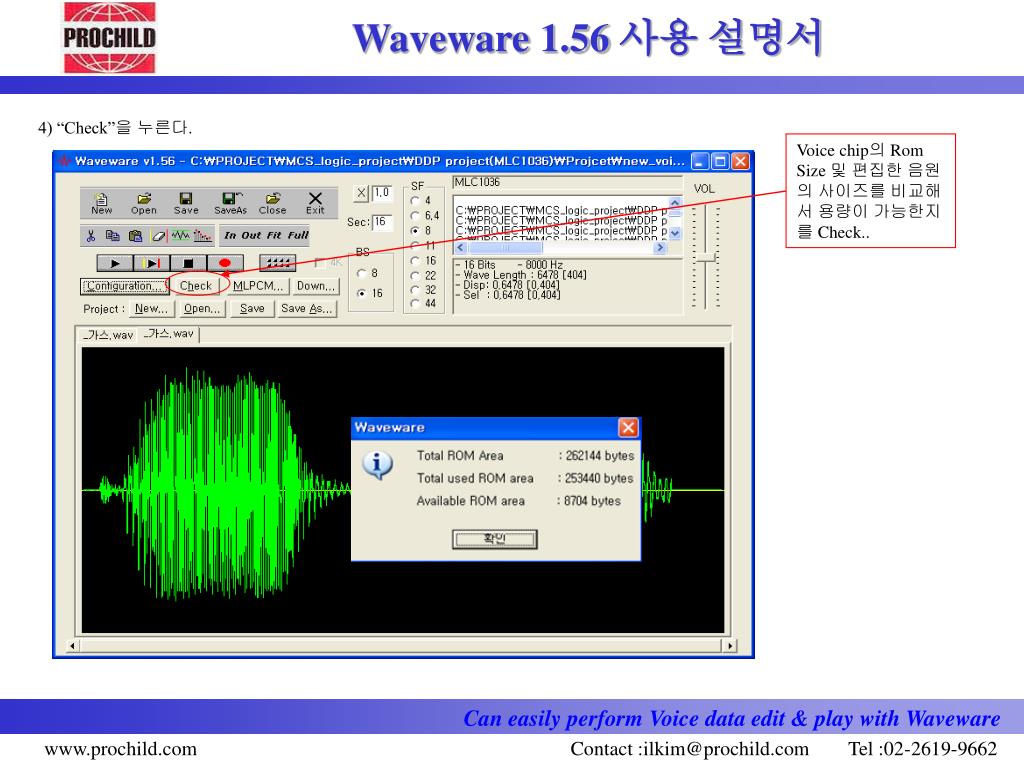Toggle the 4K checkbox
Viewport: 1024px width, 768px height.
(320, 263)
